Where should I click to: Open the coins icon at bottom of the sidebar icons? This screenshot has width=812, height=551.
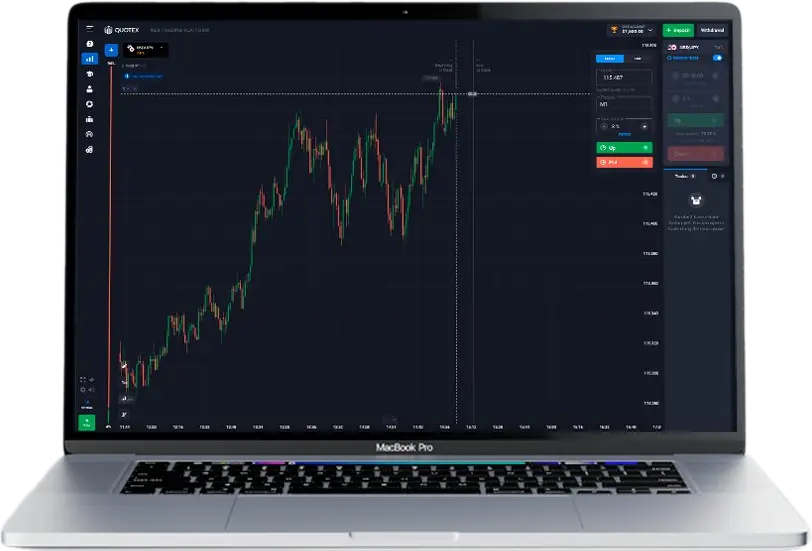click(x=90, y=150)
